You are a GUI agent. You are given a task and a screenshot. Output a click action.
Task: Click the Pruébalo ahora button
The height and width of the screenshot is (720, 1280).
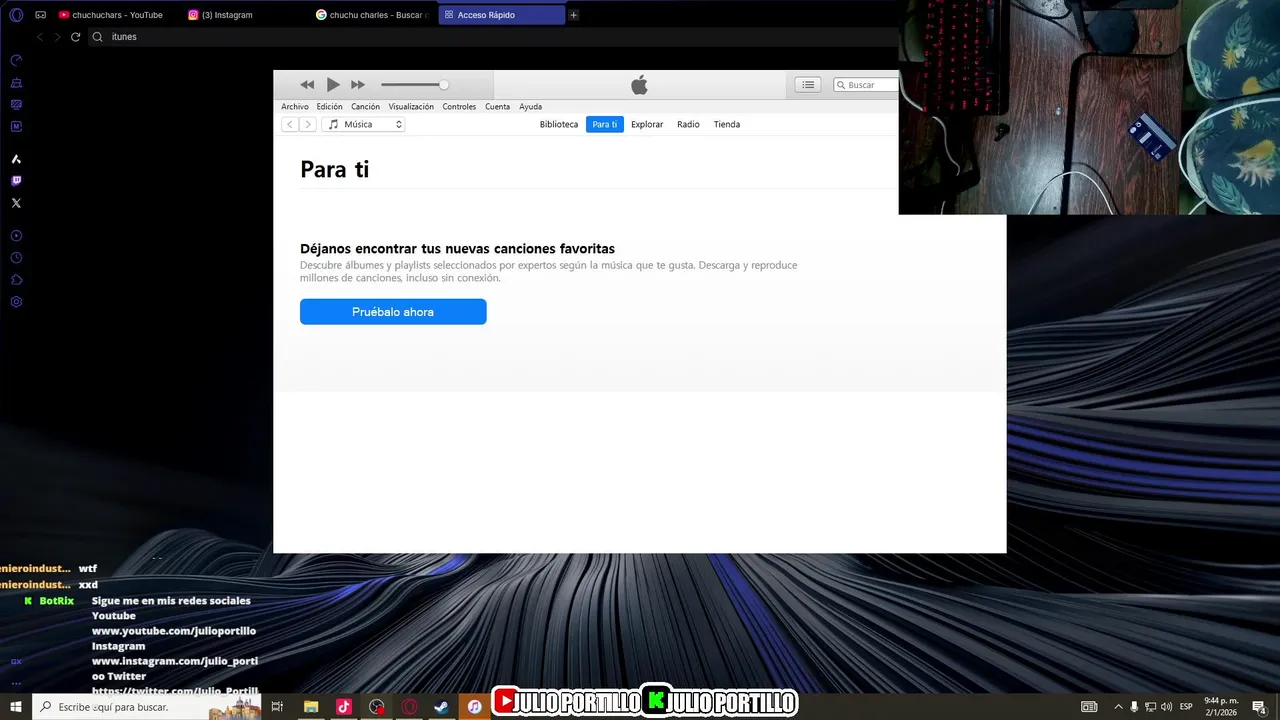[x=393, y=312]
